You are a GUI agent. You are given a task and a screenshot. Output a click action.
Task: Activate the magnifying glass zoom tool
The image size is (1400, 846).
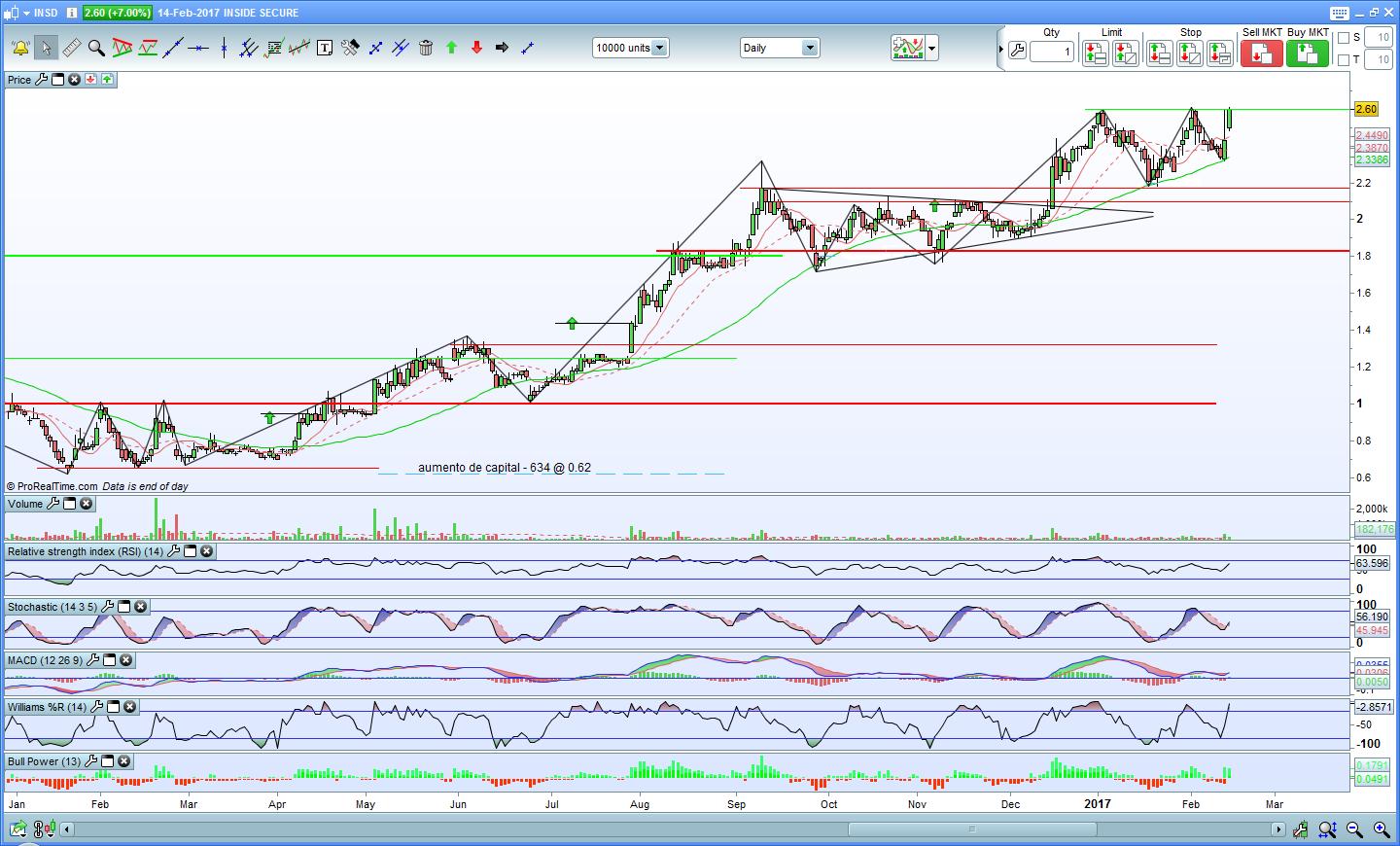96,48
